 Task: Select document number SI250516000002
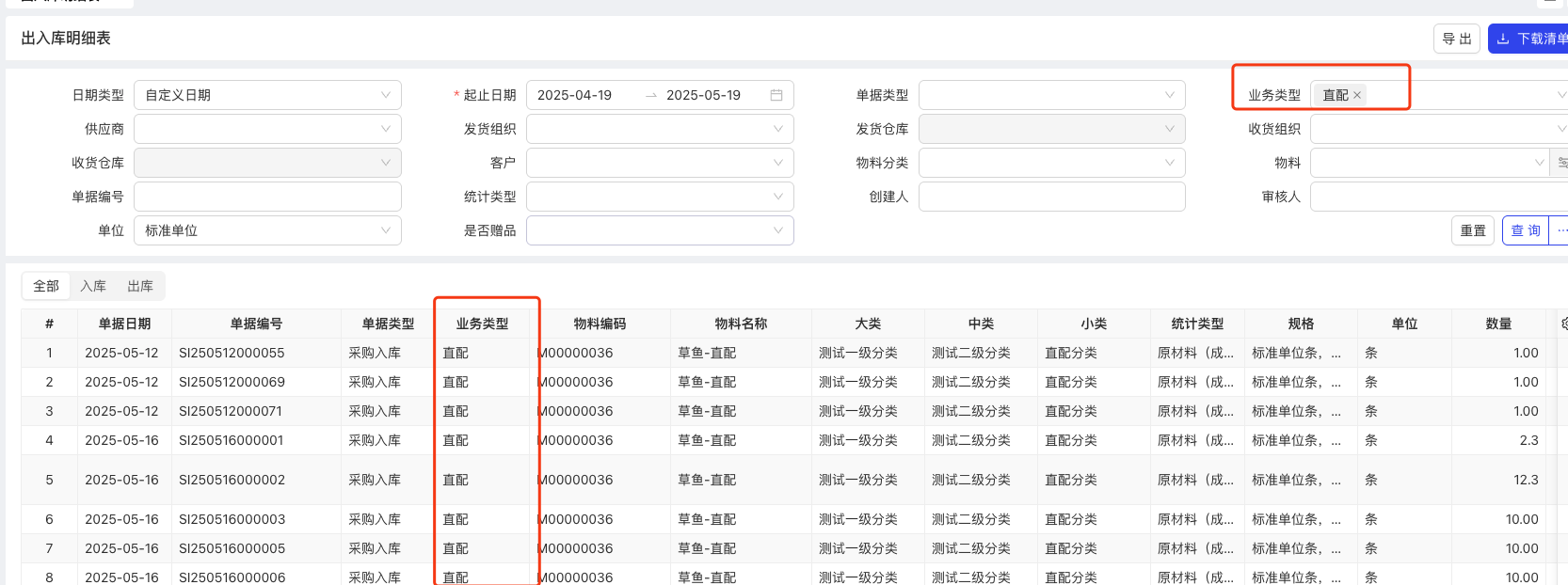pos(232,480)
